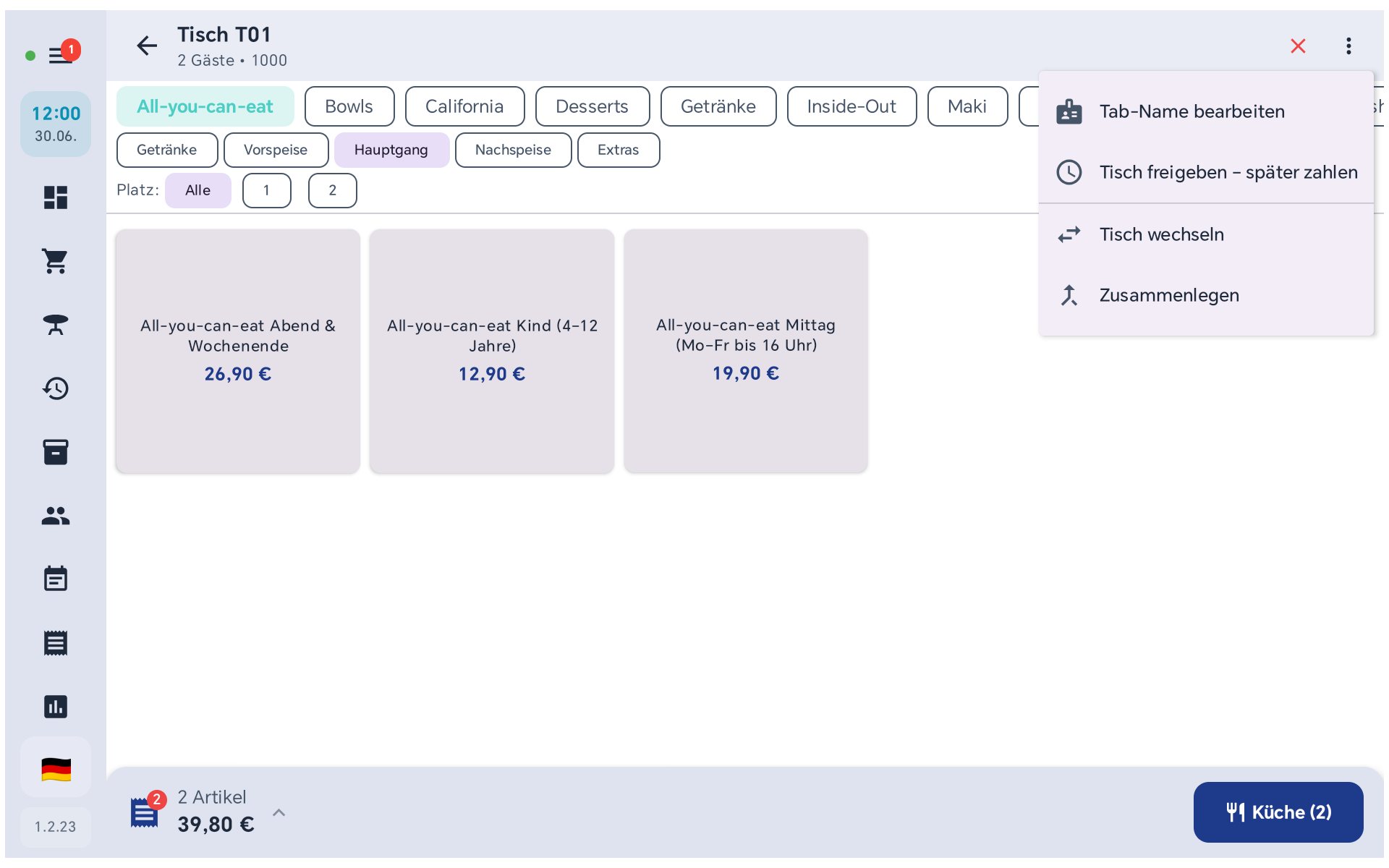Select Tab-Name bearbeiten menu entry
Viewport: 1389px width, 868px height.
click(1206, 111)
